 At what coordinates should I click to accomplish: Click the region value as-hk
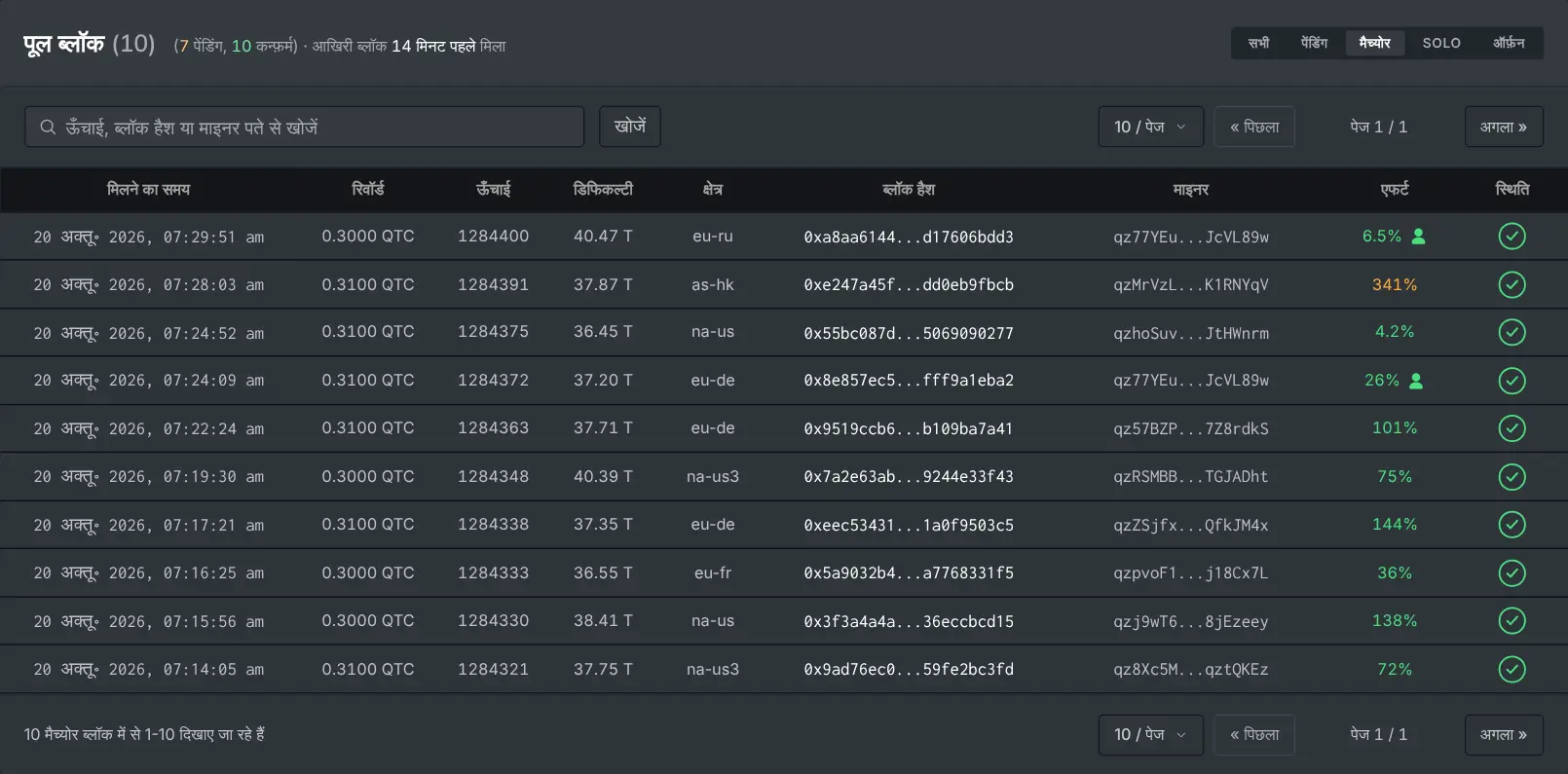pos(713,284)
